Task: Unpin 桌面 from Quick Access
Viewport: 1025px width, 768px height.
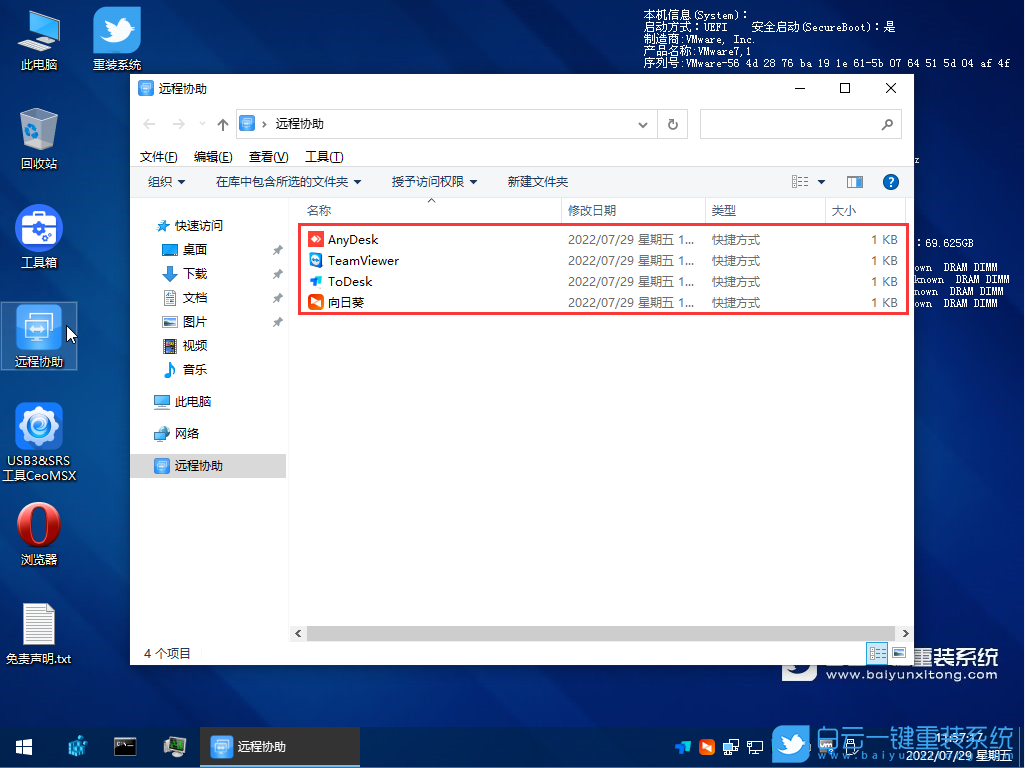Action: tap(277, 251)
